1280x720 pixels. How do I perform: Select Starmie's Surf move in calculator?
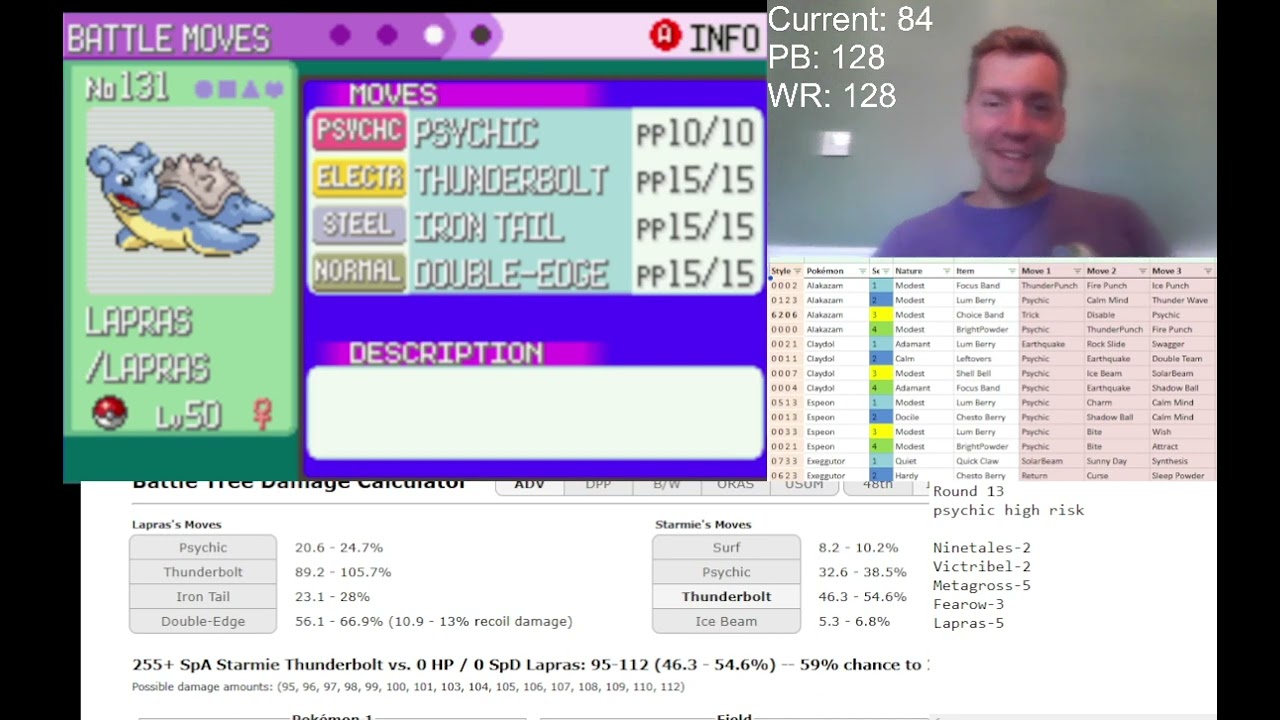tap(726, 548)
